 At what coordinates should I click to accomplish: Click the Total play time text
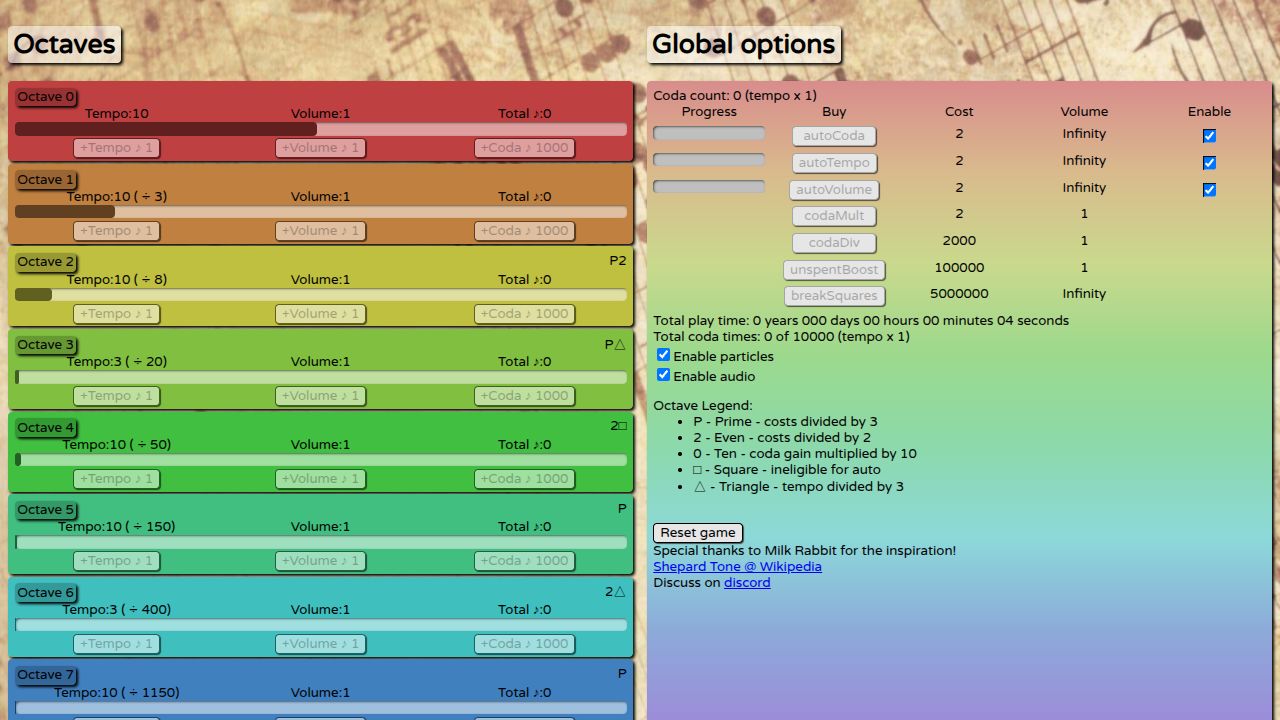(861, 321)
